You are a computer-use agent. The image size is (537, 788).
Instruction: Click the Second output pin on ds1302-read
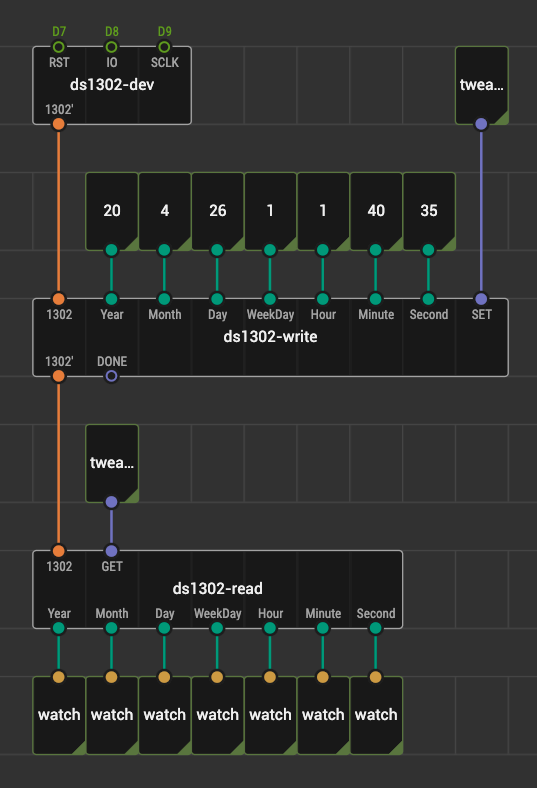coord(376,628)
